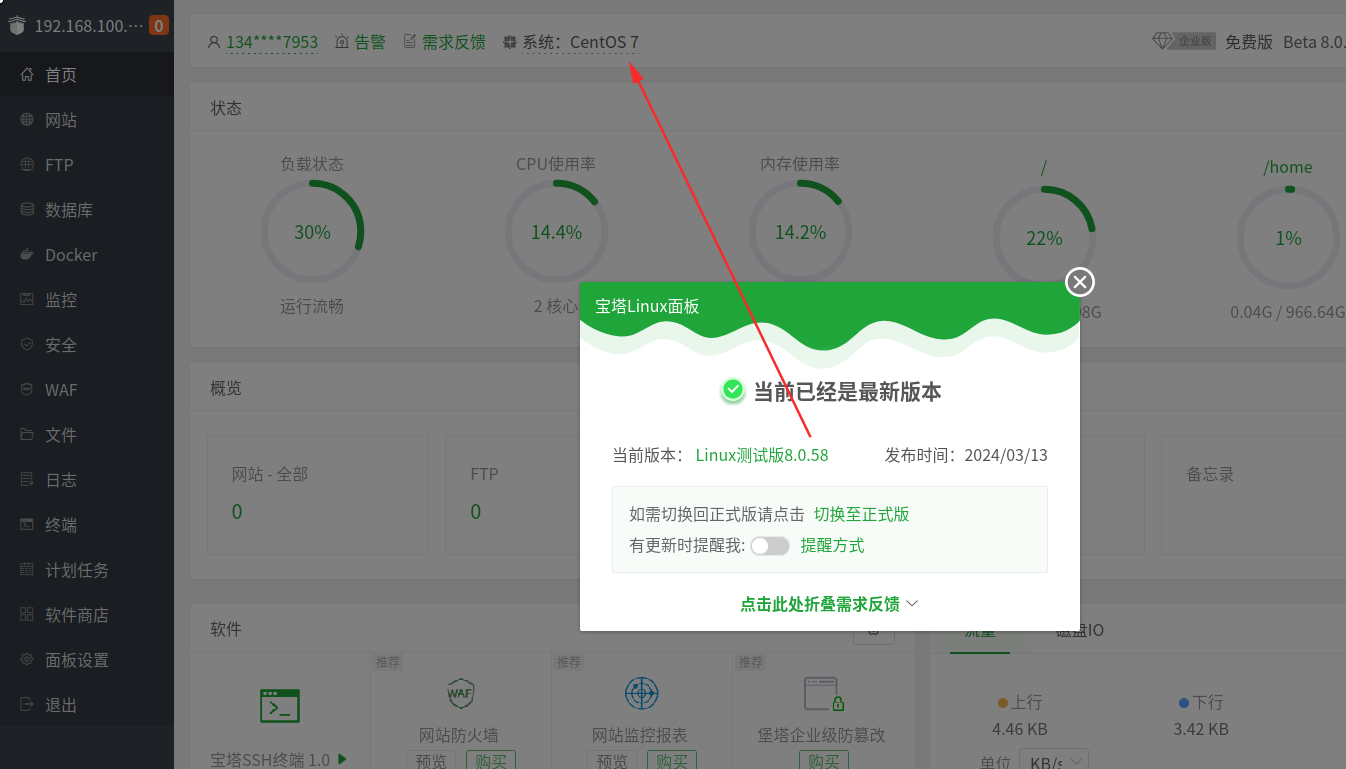Click the green check 当前已经是最新版本 icon
This screenshot has height=769, width=1346.
click(x=733, y=390)
